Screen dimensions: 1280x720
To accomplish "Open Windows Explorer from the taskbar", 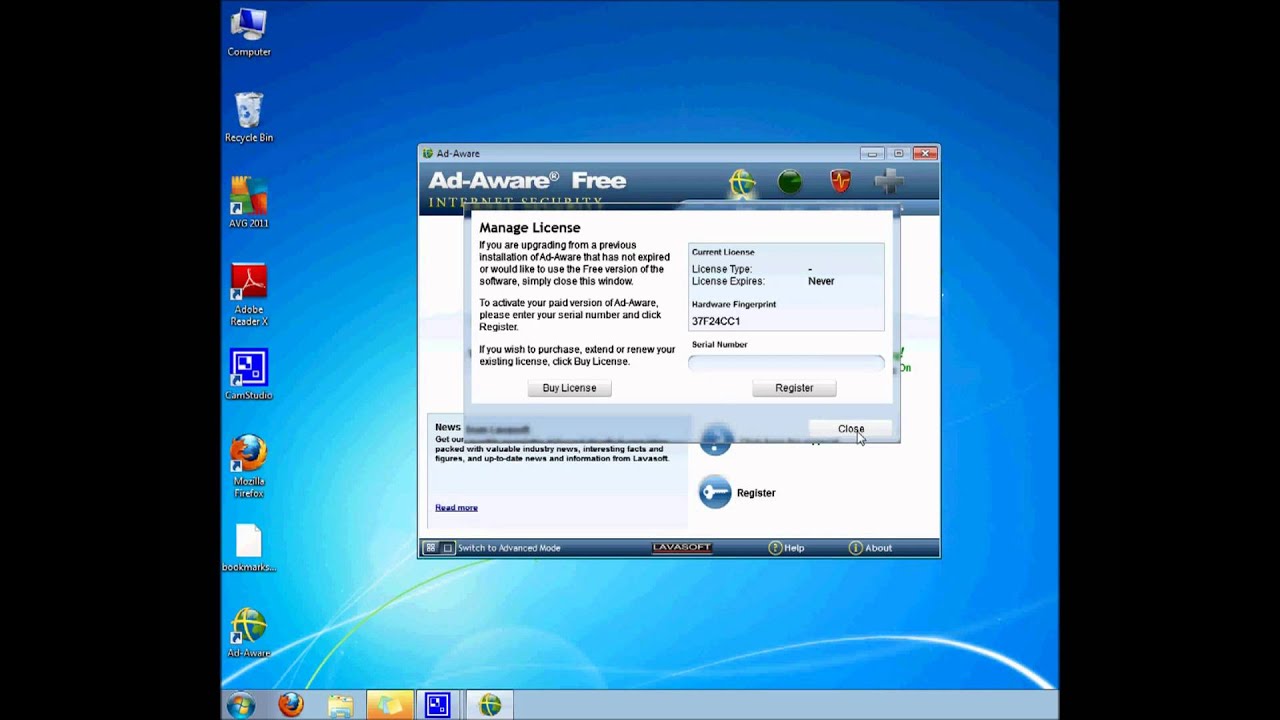I will tap(341, 705).
